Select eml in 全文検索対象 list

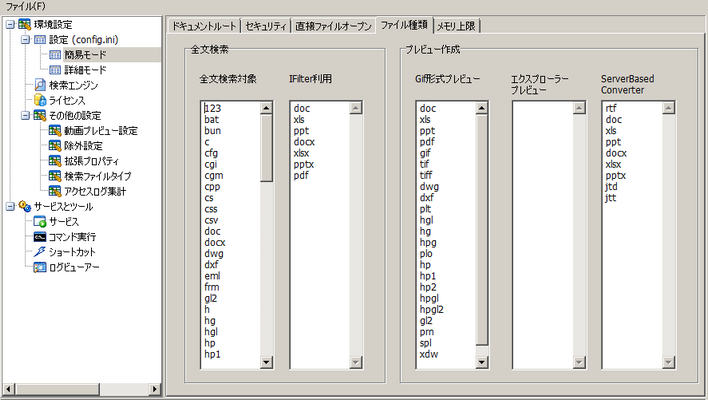pos(212,276)
